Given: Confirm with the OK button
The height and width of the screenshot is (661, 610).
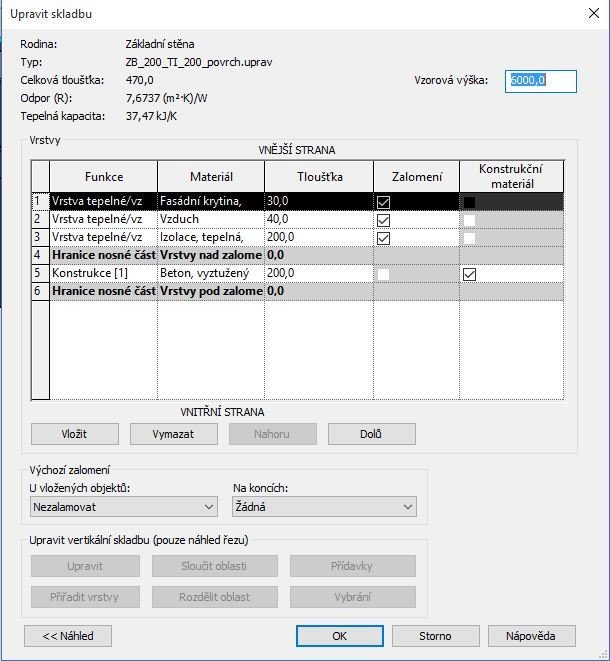Looking at the screenshot, I should (x=340, y=636).
